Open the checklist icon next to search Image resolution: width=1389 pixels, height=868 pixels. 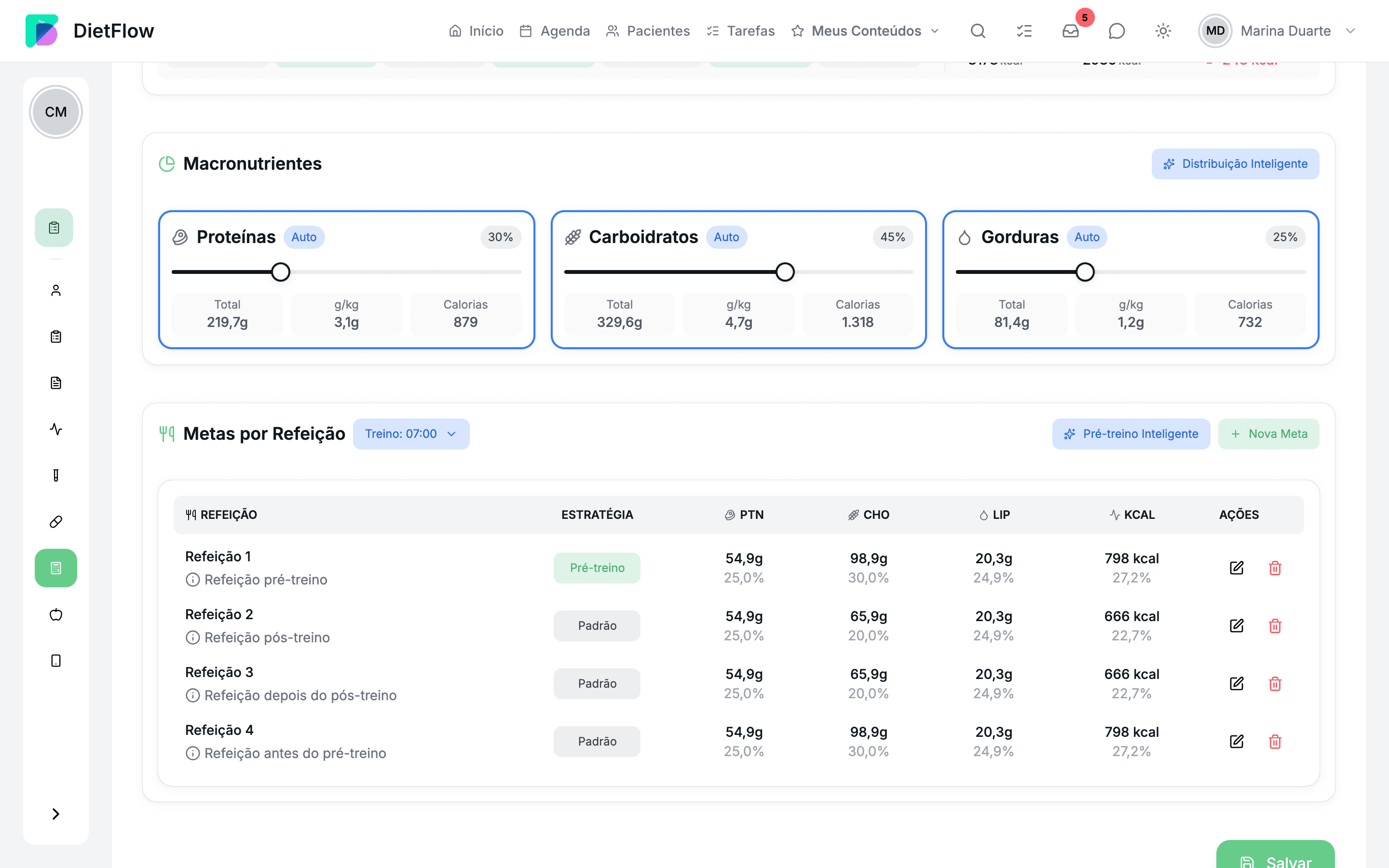(1024, 31)
